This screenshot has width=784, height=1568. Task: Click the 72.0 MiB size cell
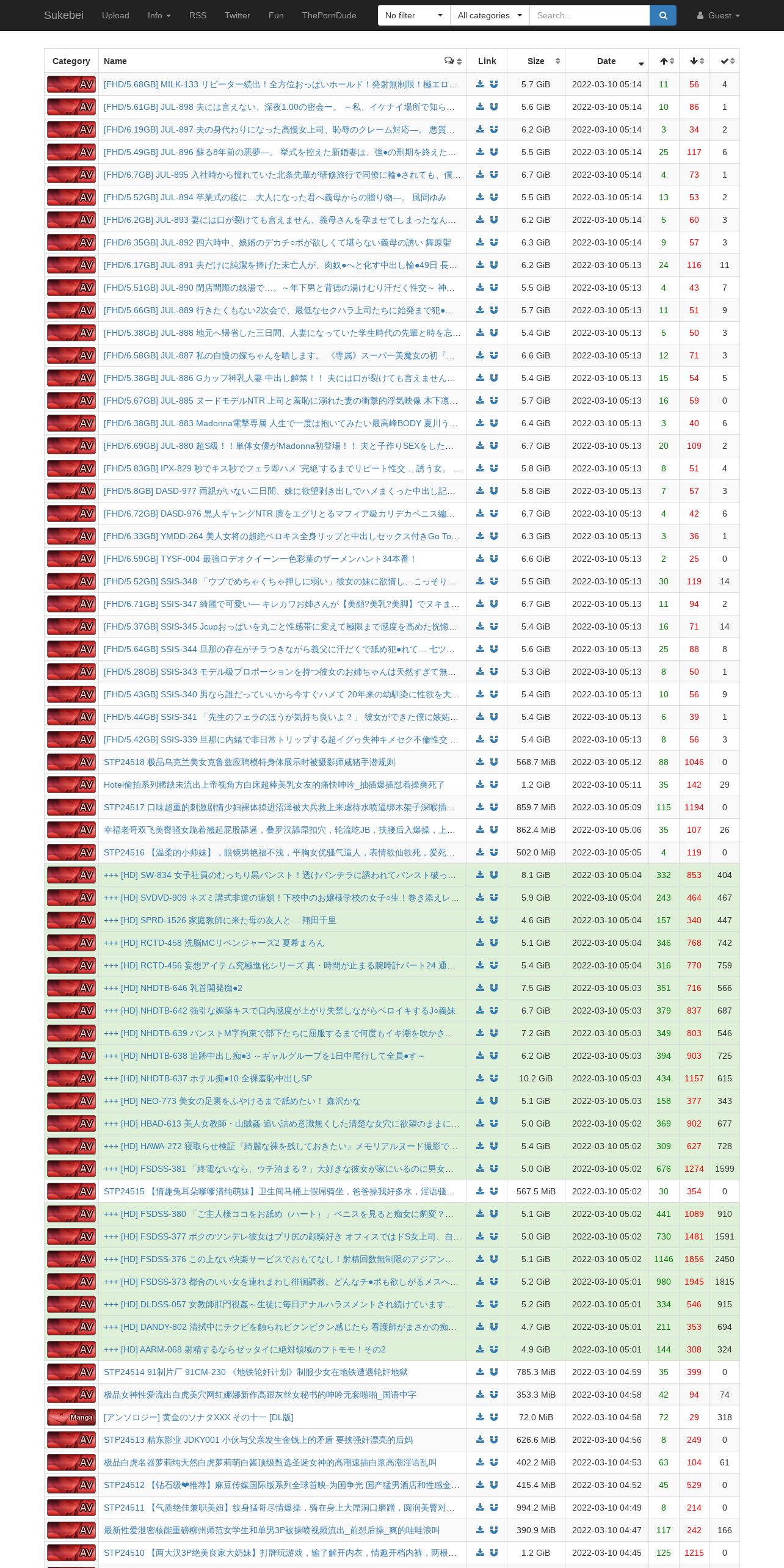pyautogui.click(x=536, y=1417)
